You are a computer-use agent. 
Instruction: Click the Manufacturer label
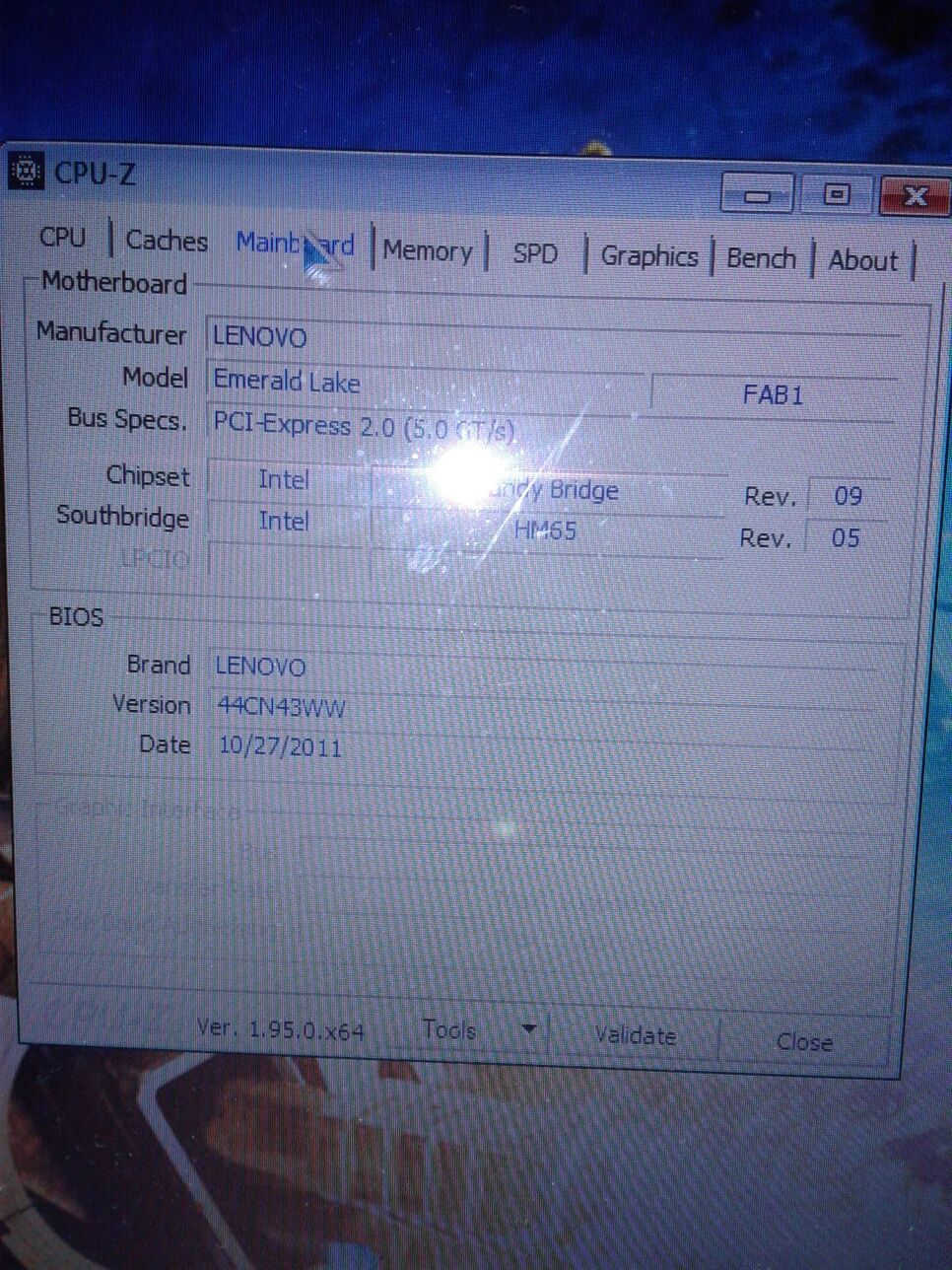pos(110,333)
